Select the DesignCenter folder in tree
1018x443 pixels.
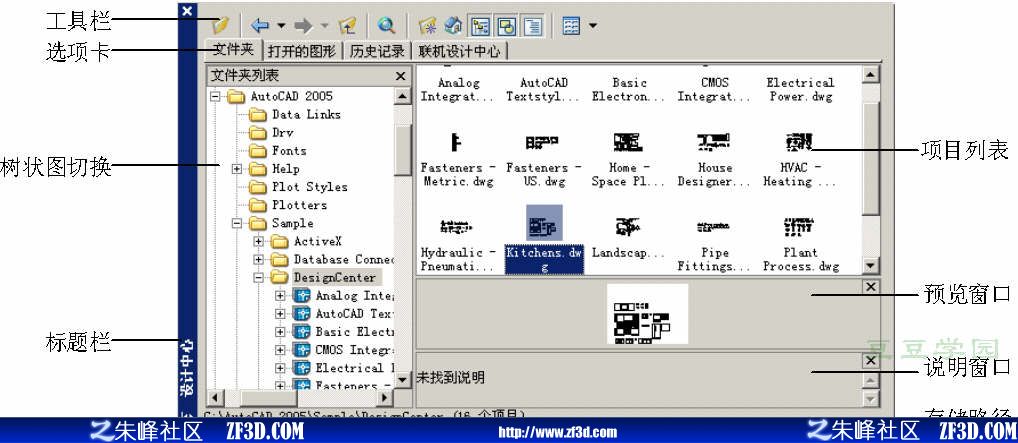[x=334, y=277]
